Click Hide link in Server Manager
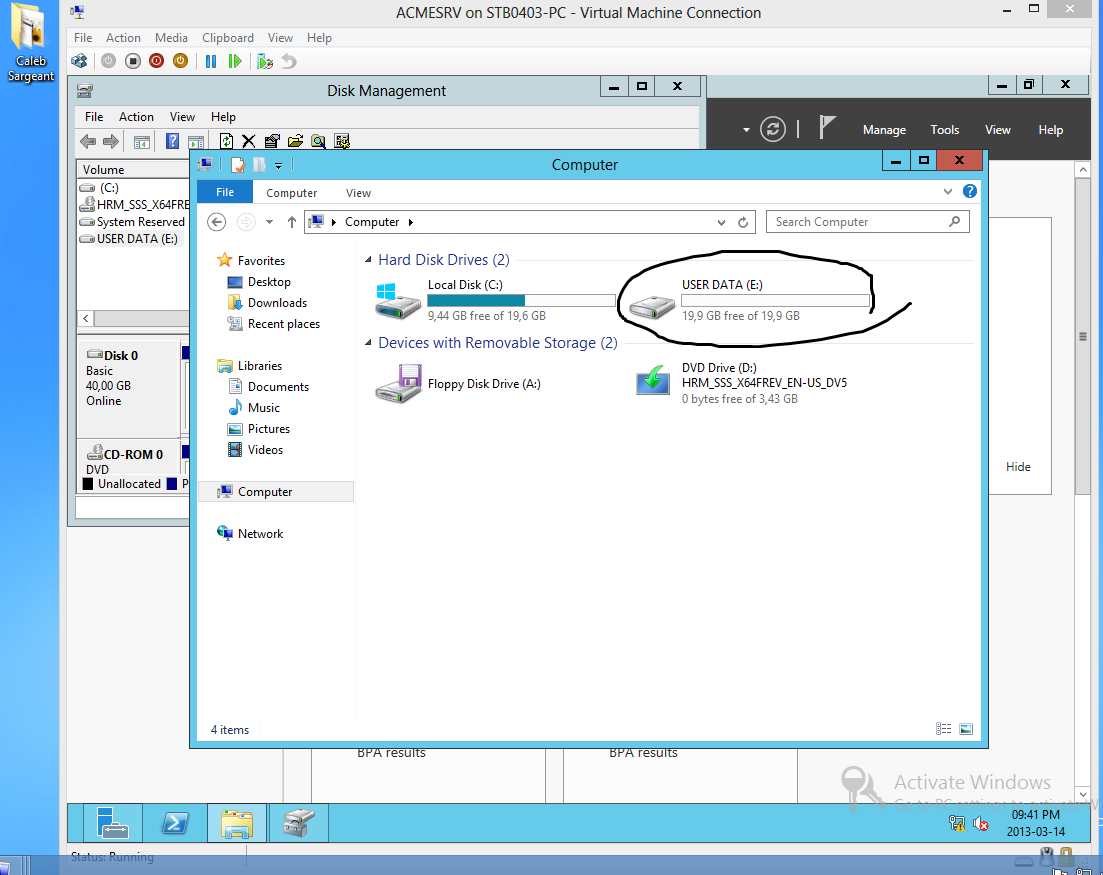Screen dimensions: 1103x875 click(1018, 467)
